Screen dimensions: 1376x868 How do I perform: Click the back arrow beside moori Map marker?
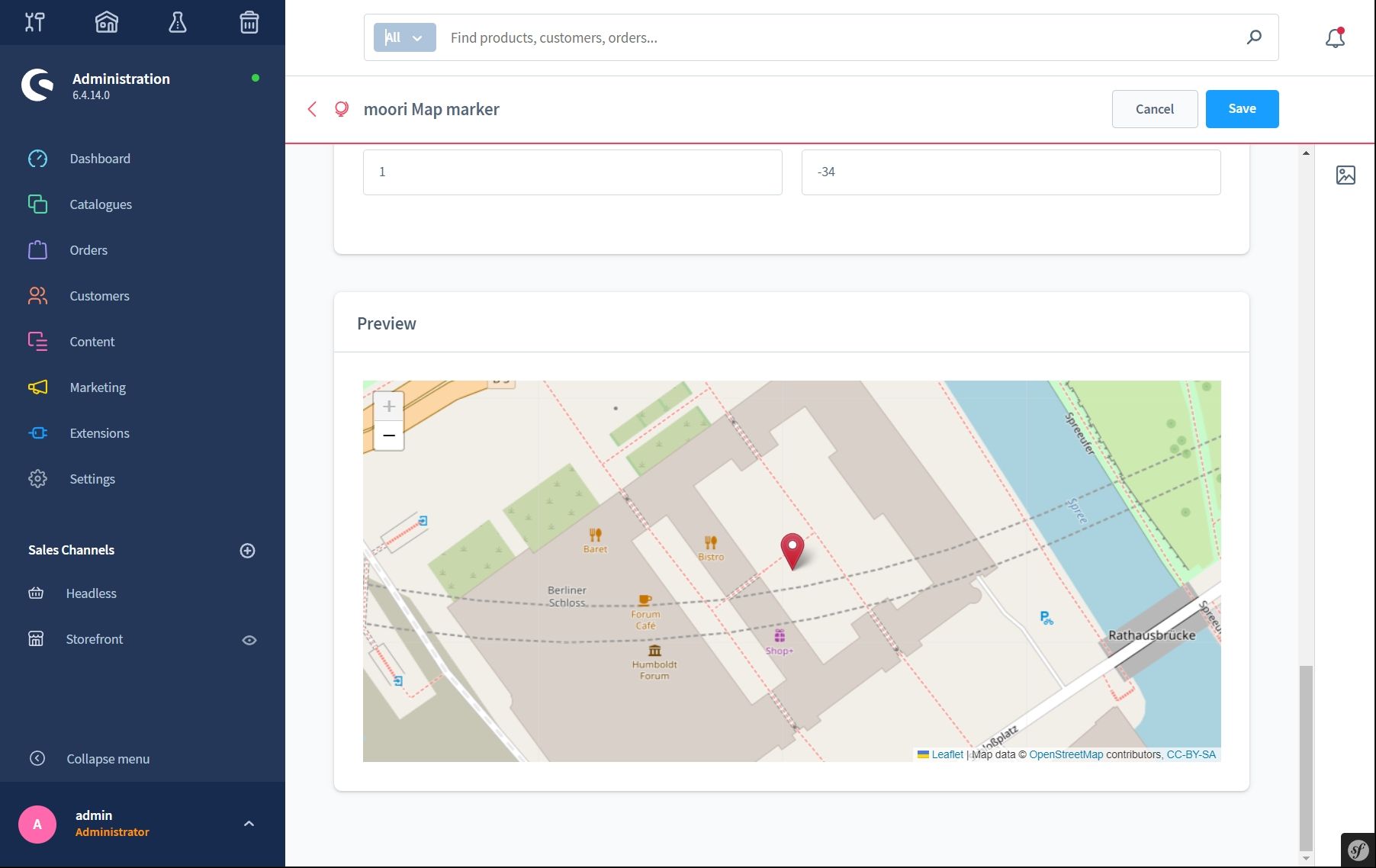[x=312, y=109]
